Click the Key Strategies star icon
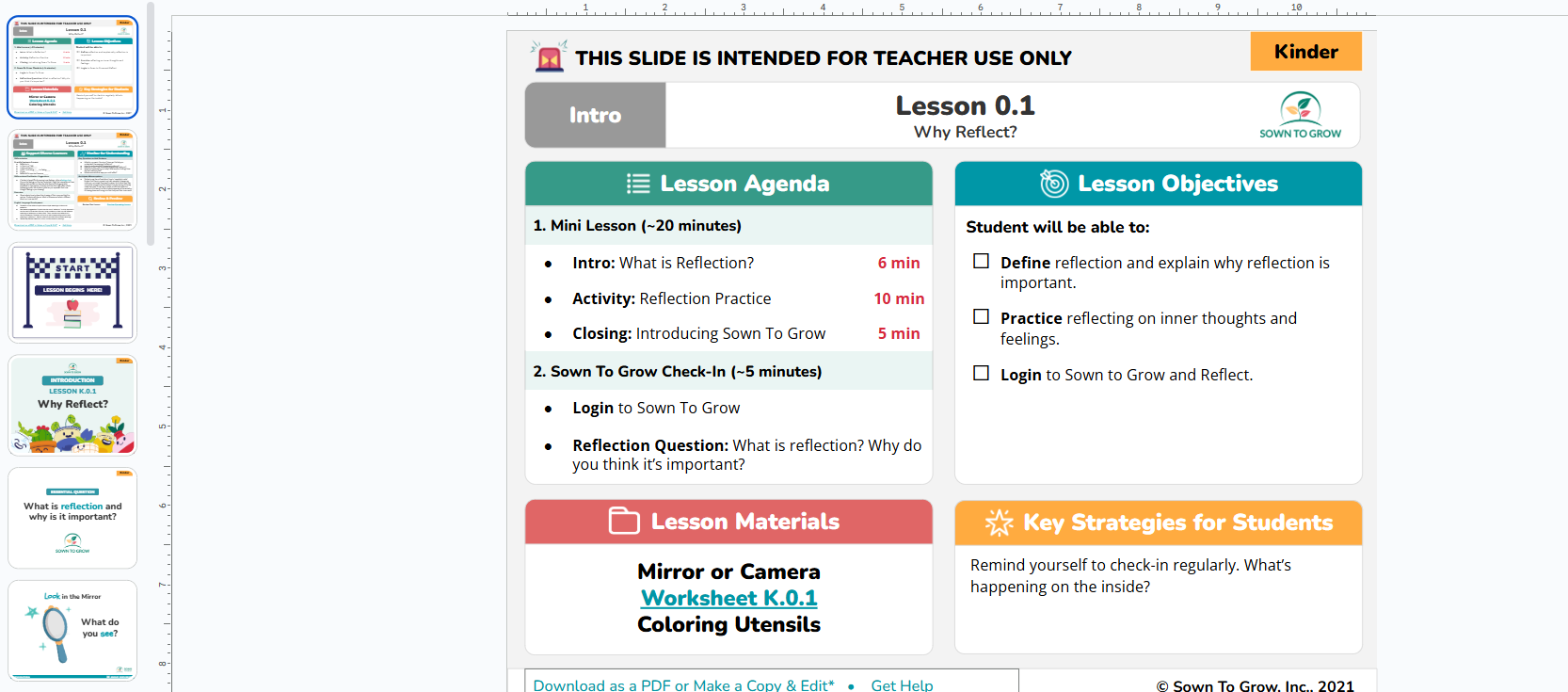The width and height of the screenshot is (1568, 692). (999, 523)
